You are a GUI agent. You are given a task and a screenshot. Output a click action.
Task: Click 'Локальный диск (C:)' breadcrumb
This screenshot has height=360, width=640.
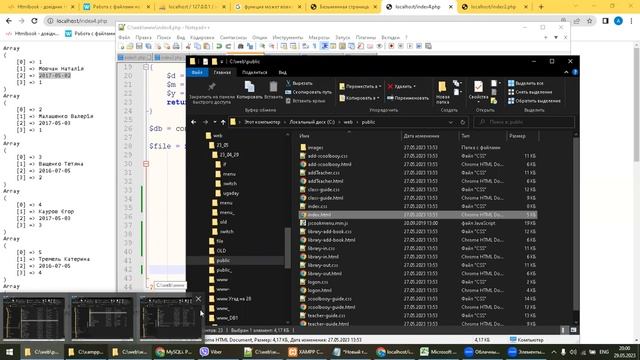[x=312, y=122]
